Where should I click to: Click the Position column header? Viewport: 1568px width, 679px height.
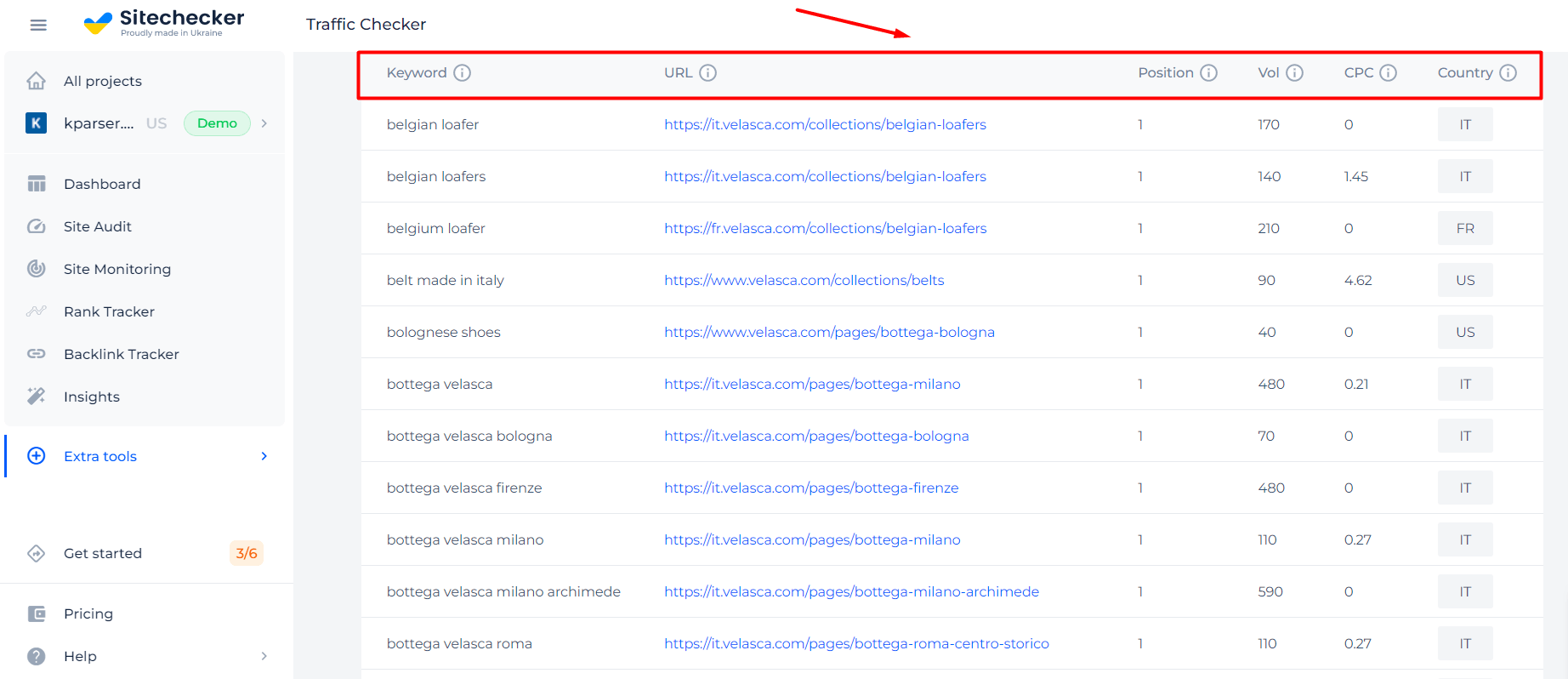tap(1166, 73)
